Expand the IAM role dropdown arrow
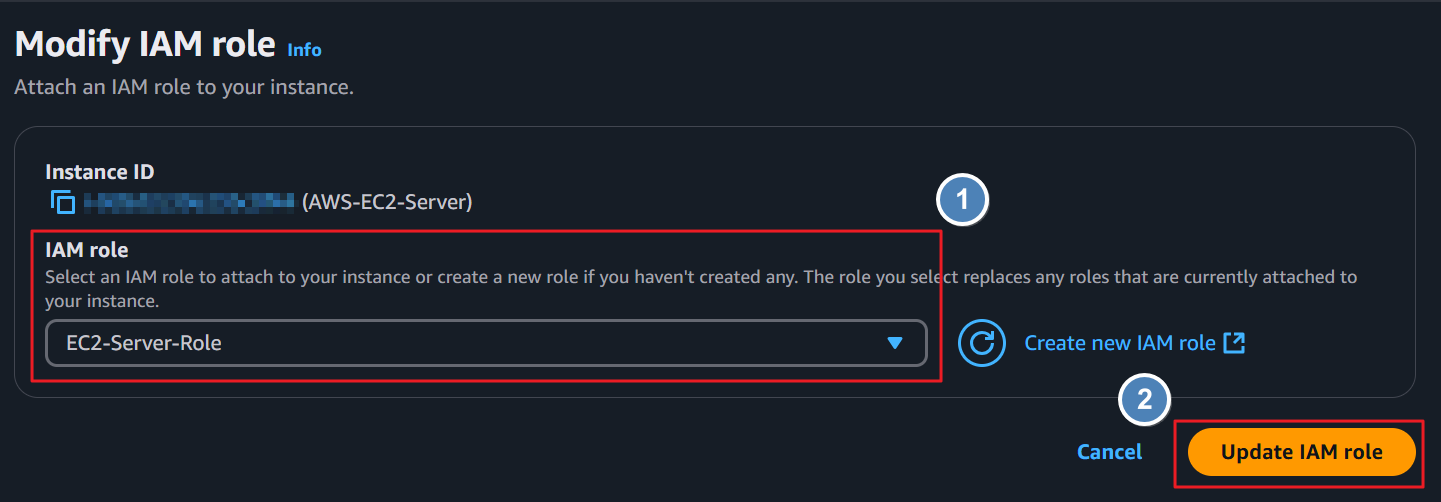 tap(895, 343)
